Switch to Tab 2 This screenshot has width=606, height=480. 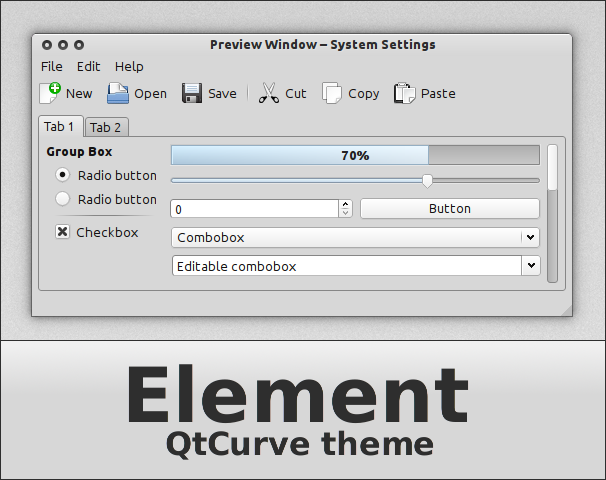point(106,127)
